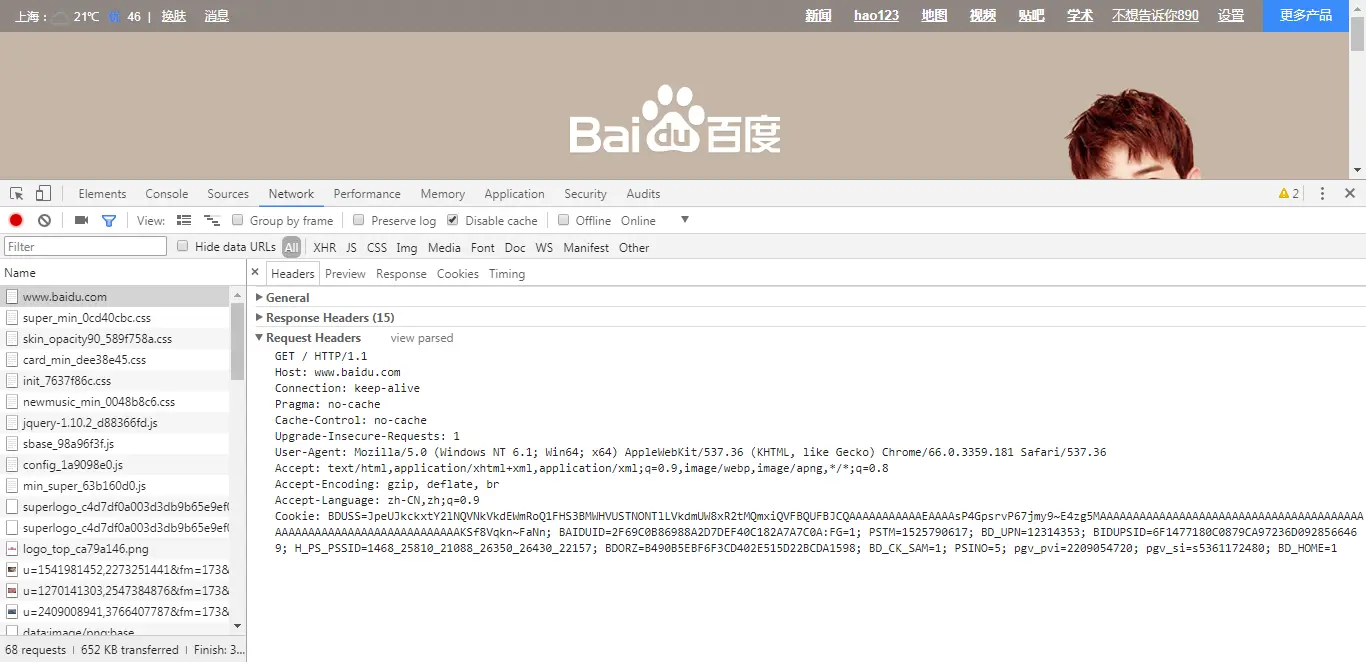Expand the General section
Image resolution: width=1366 pixels, height=662 pixels.
[287, 298]
